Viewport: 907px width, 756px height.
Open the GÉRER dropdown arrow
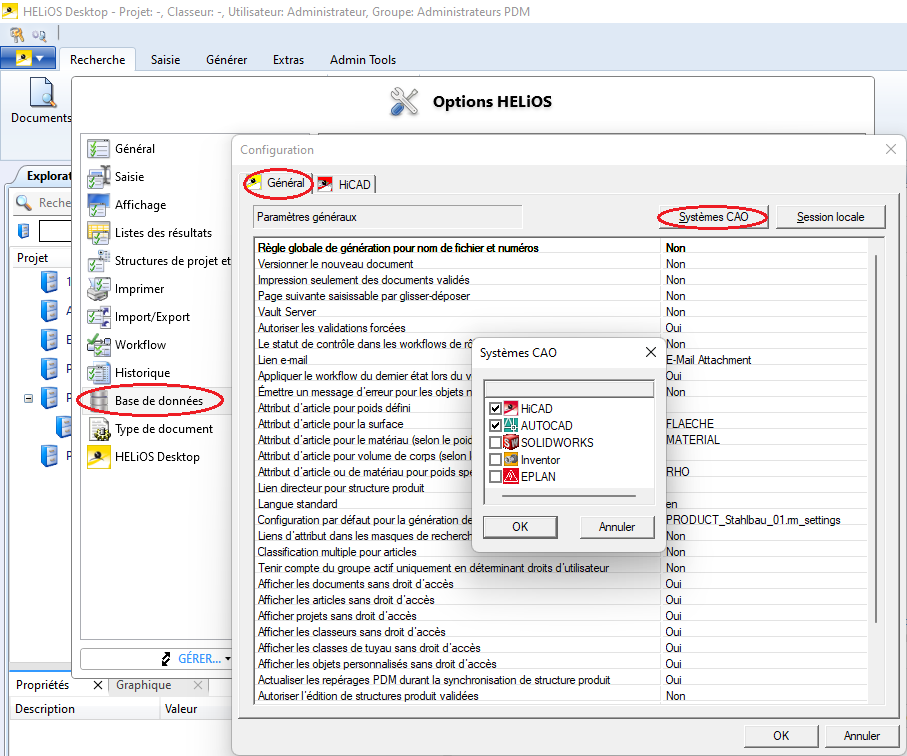click(x=228, y=659)
